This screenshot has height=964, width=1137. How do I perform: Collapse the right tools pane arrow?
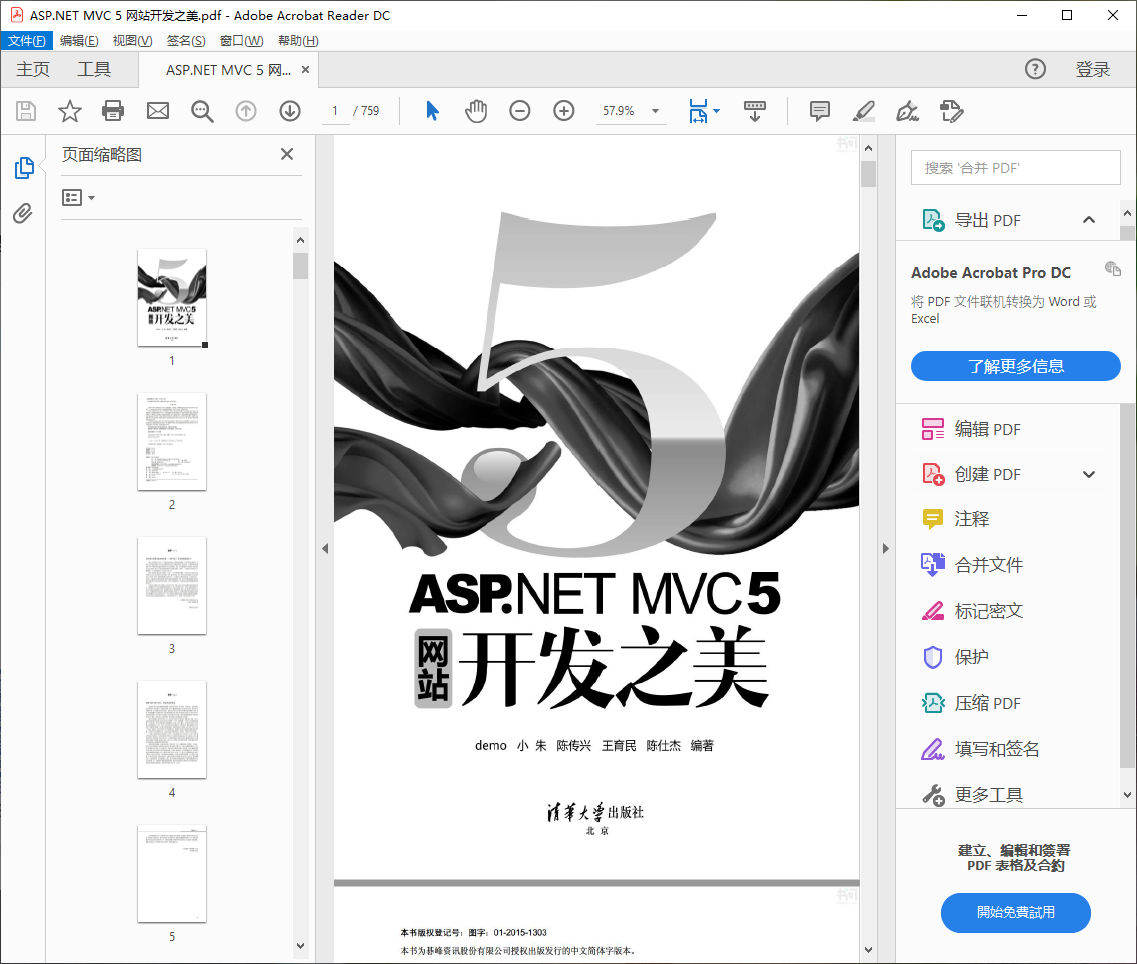pos(885,548)
